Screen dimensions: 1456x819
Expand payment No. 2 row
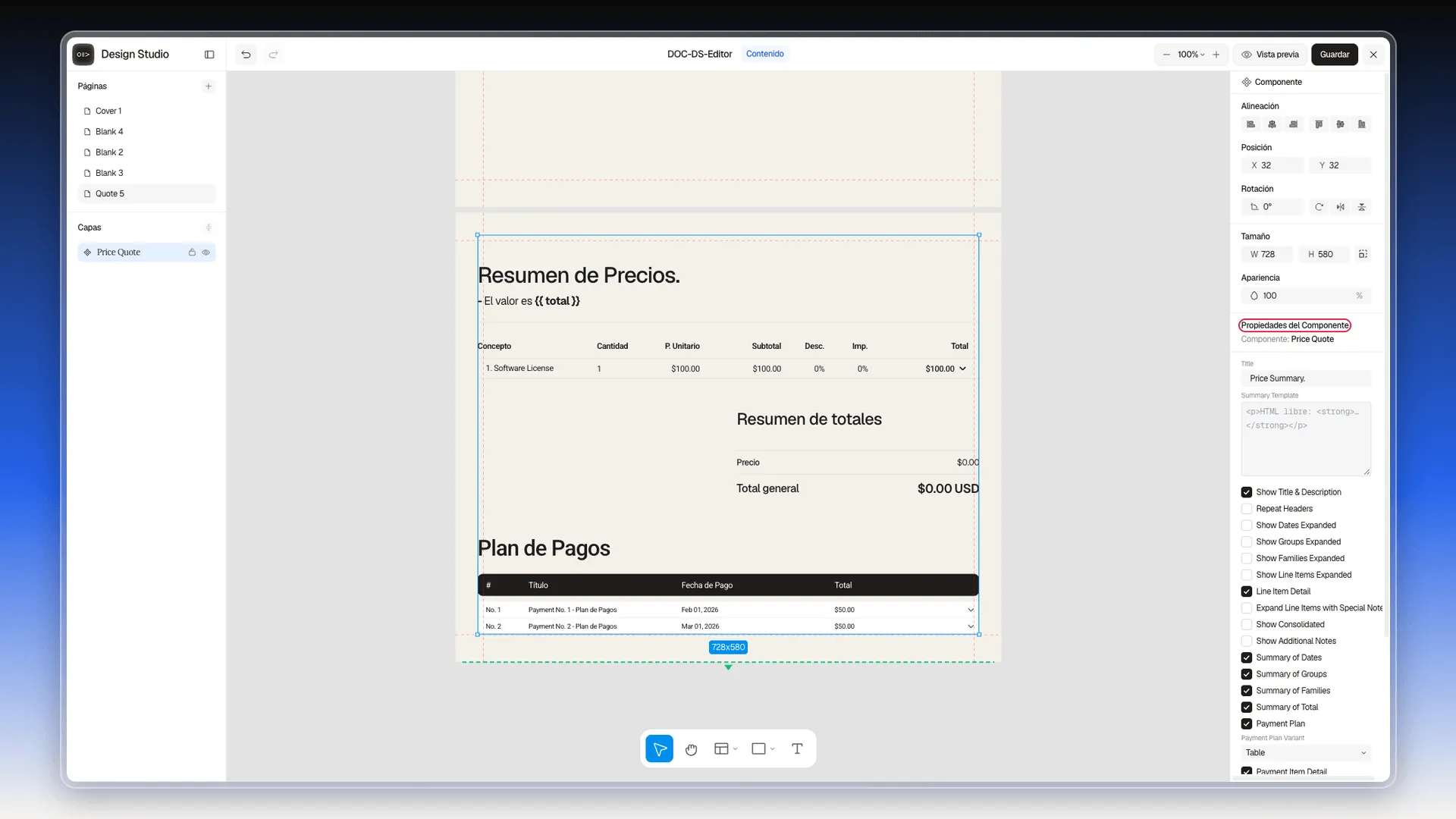[971, 626]
